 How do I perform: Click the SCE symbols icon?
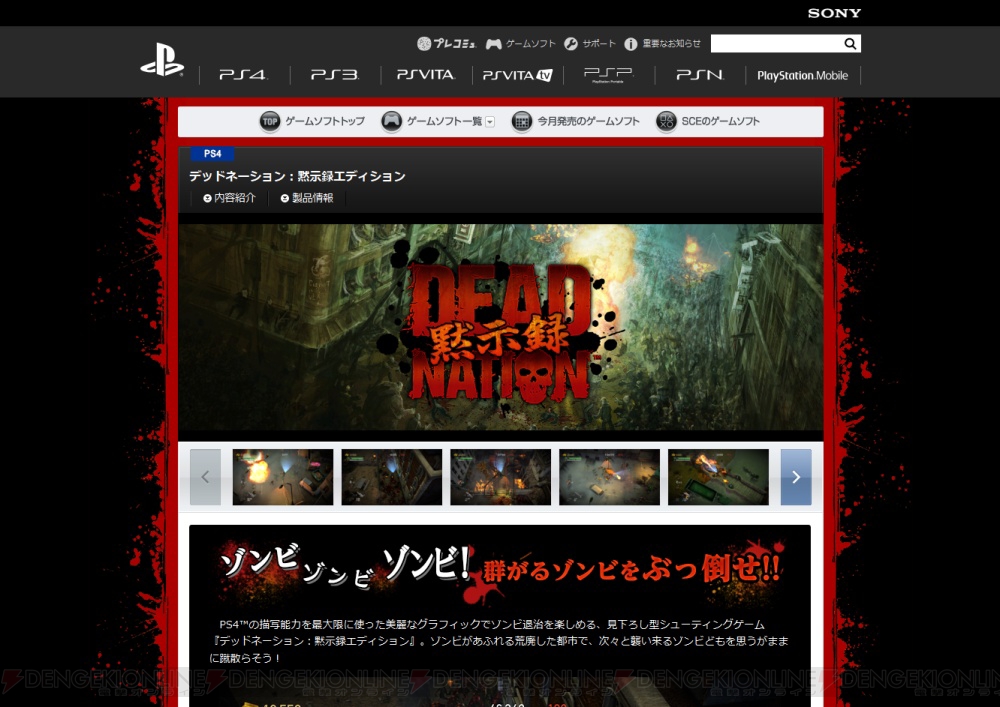[x=666, y=121]
